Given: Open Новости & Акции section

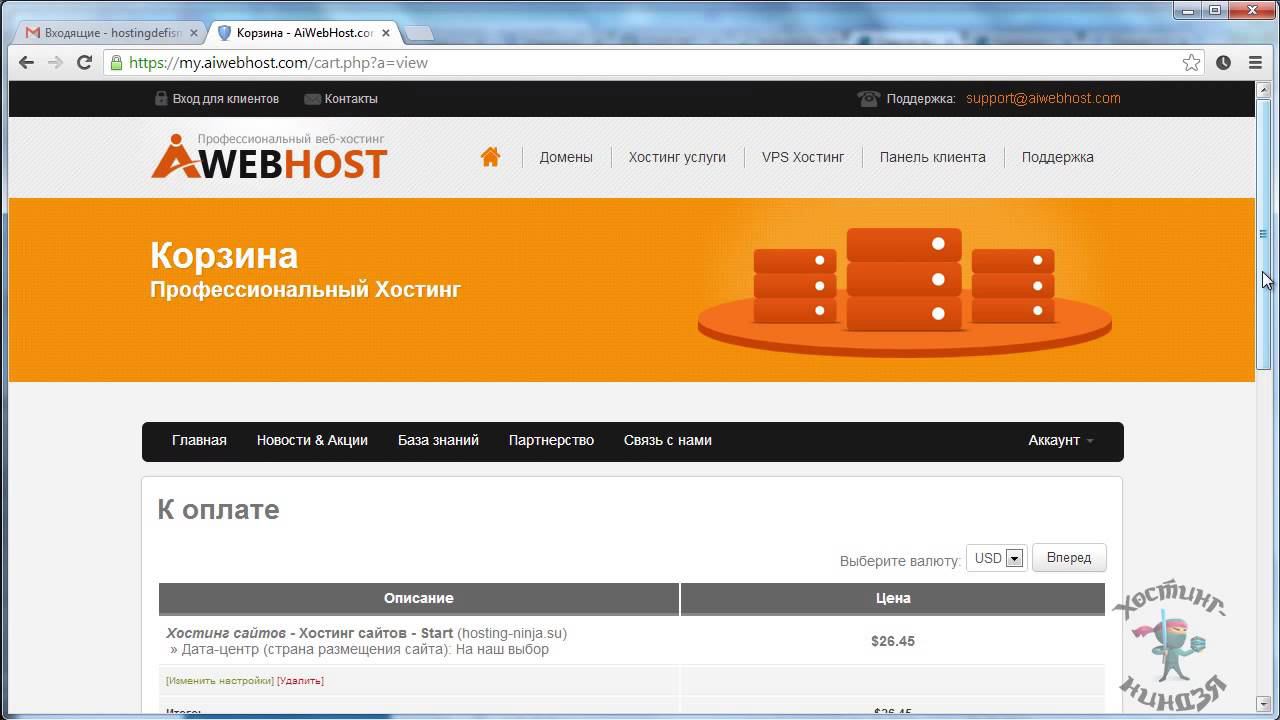Looking at the screenshot, I should coord(312,440).
